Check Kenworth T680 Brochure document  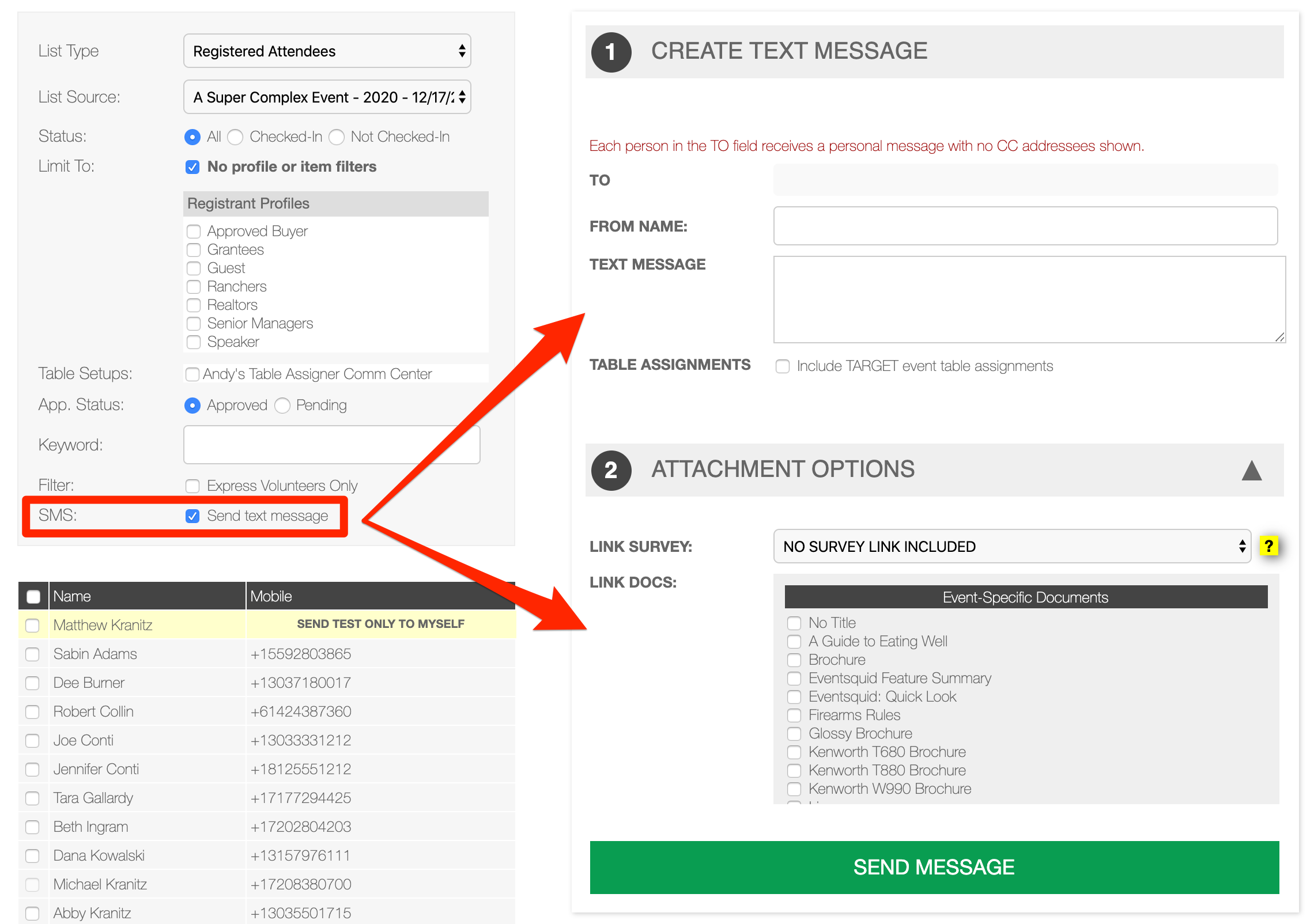794,752
